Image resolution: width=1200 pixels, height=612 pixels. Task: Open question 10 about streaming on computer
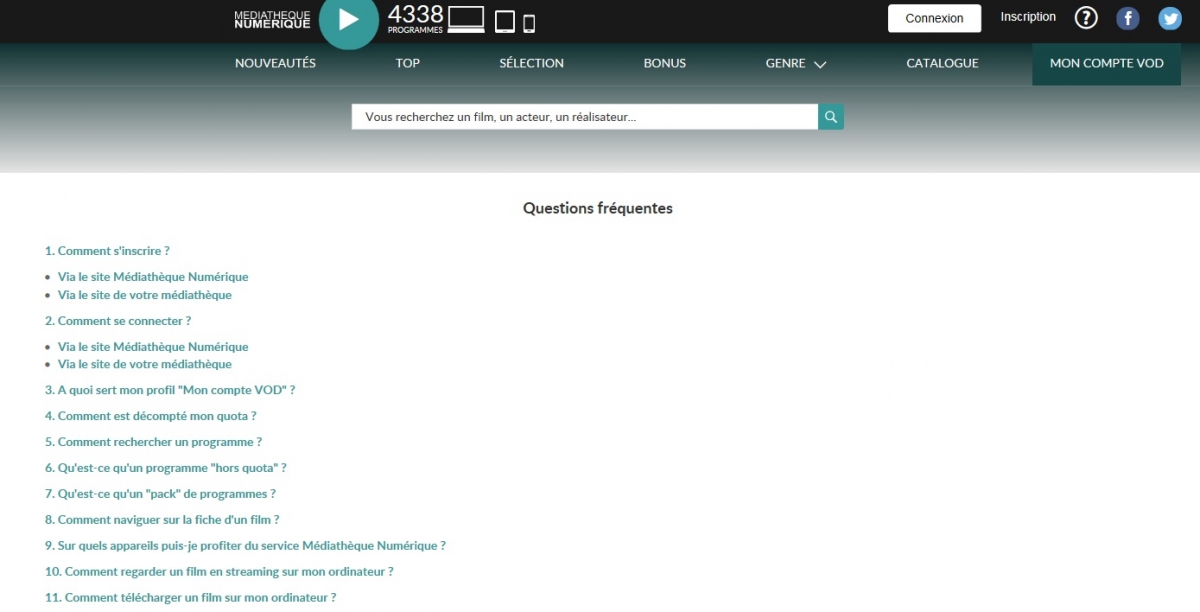[x=219, y=572]
